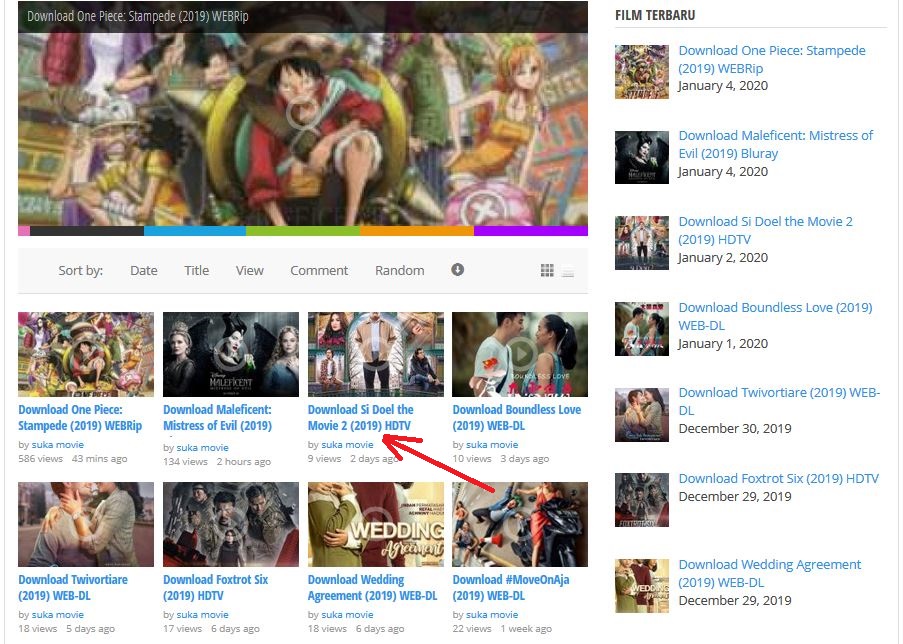Switch to list view layout icon
This screenshot has width=903, height=644.
[568, 271]
